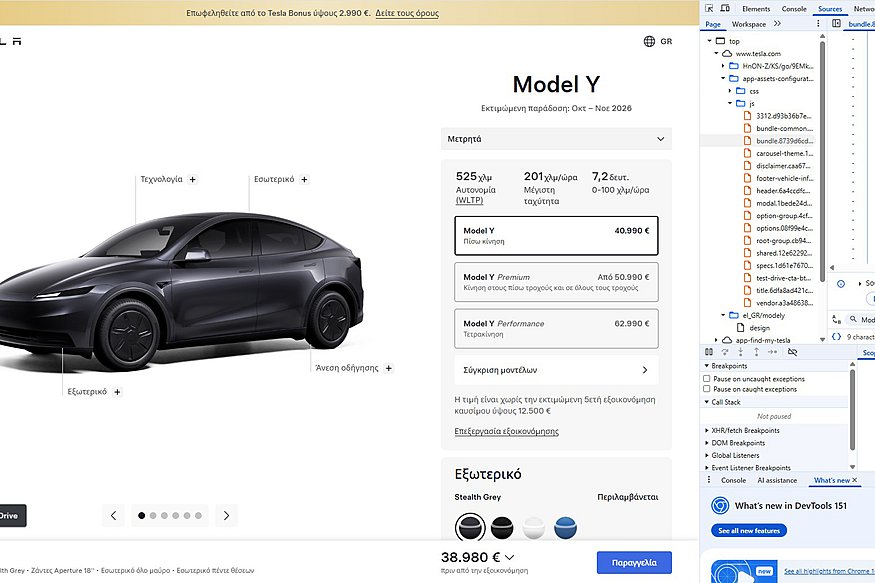This screenshot has height=583, width=875.
Task: Click the www.tesla.com cloud icon in tree
Action: (727, 54)
